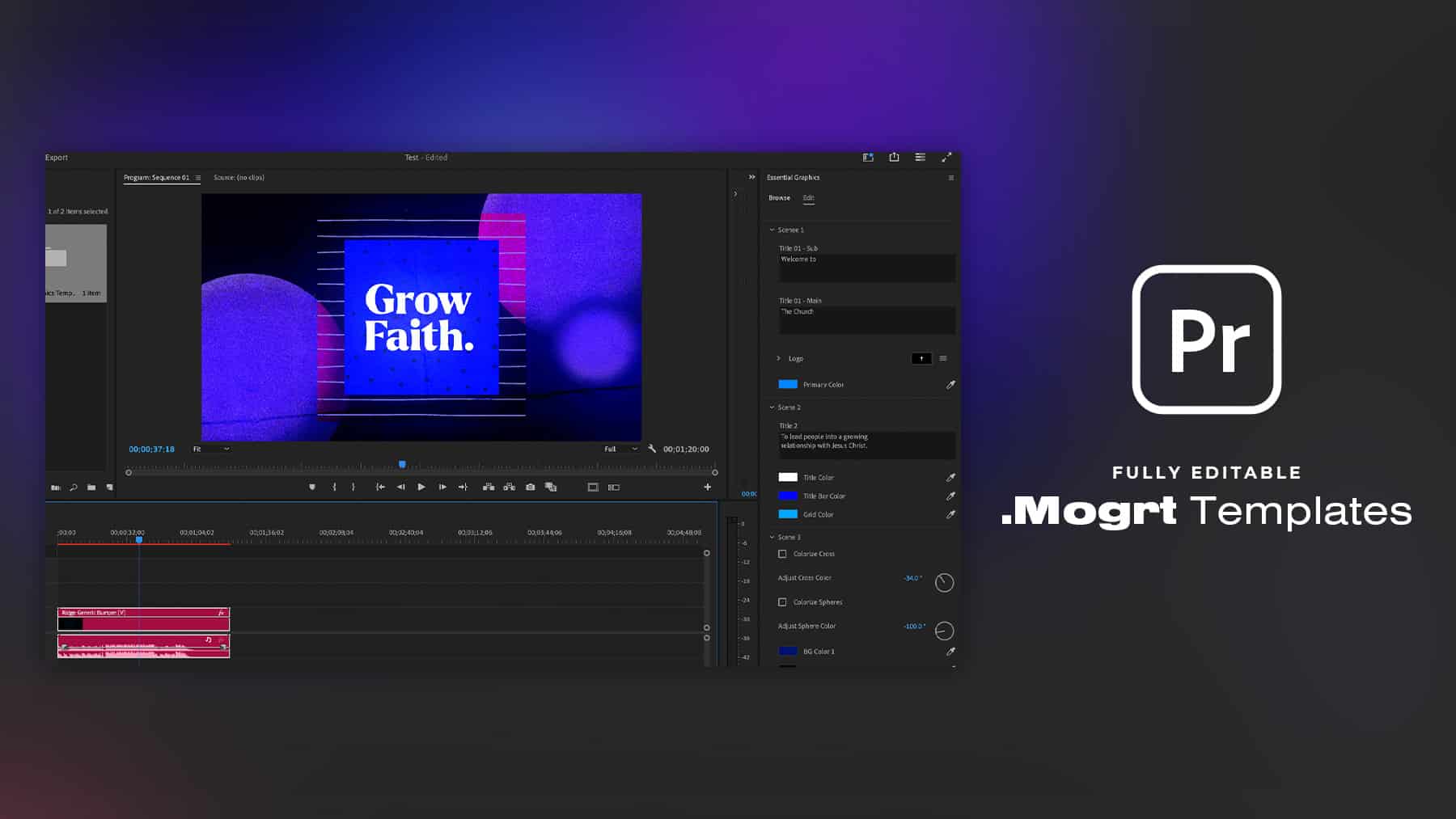Select the Ridge Generic Bumper video clip
This screenshot has width=1456, height=819.
pos(143,619)
